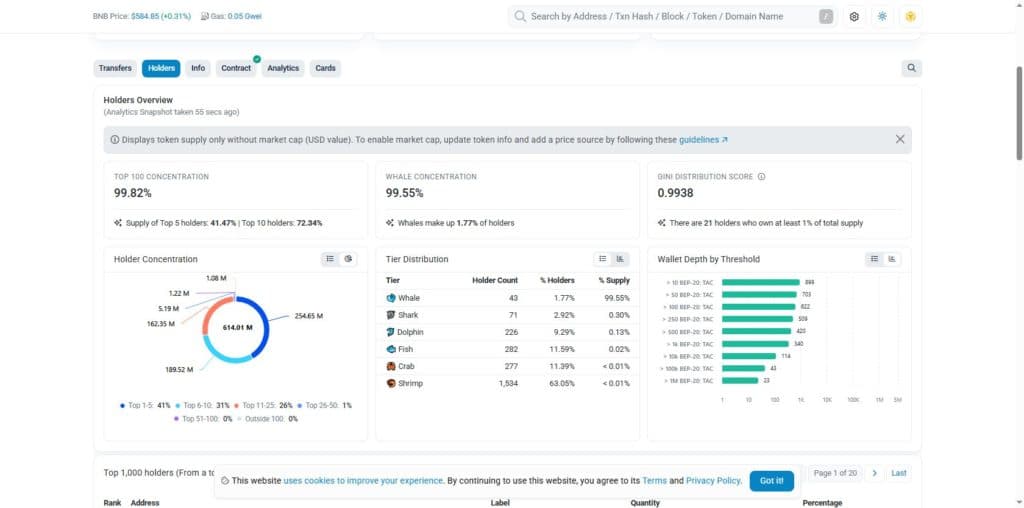Click the 614.01 M donut center value
Image resolution: width=1024 pixels, height=508 pixels.
(x=237, y=327)
